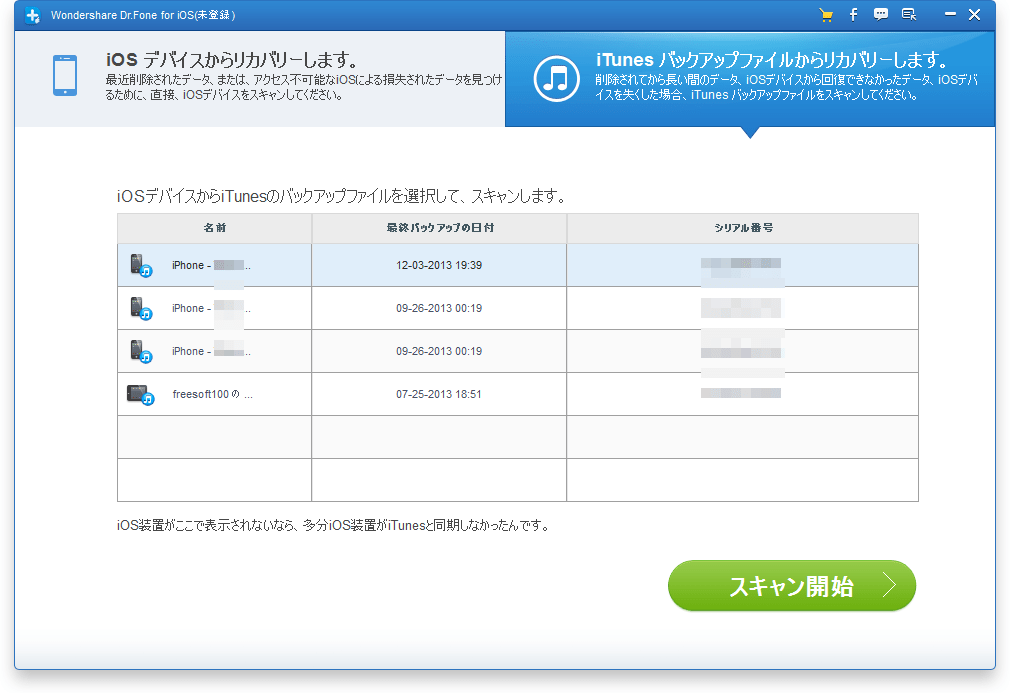Click the date 07-25-2013 18:51

[439, 394]
